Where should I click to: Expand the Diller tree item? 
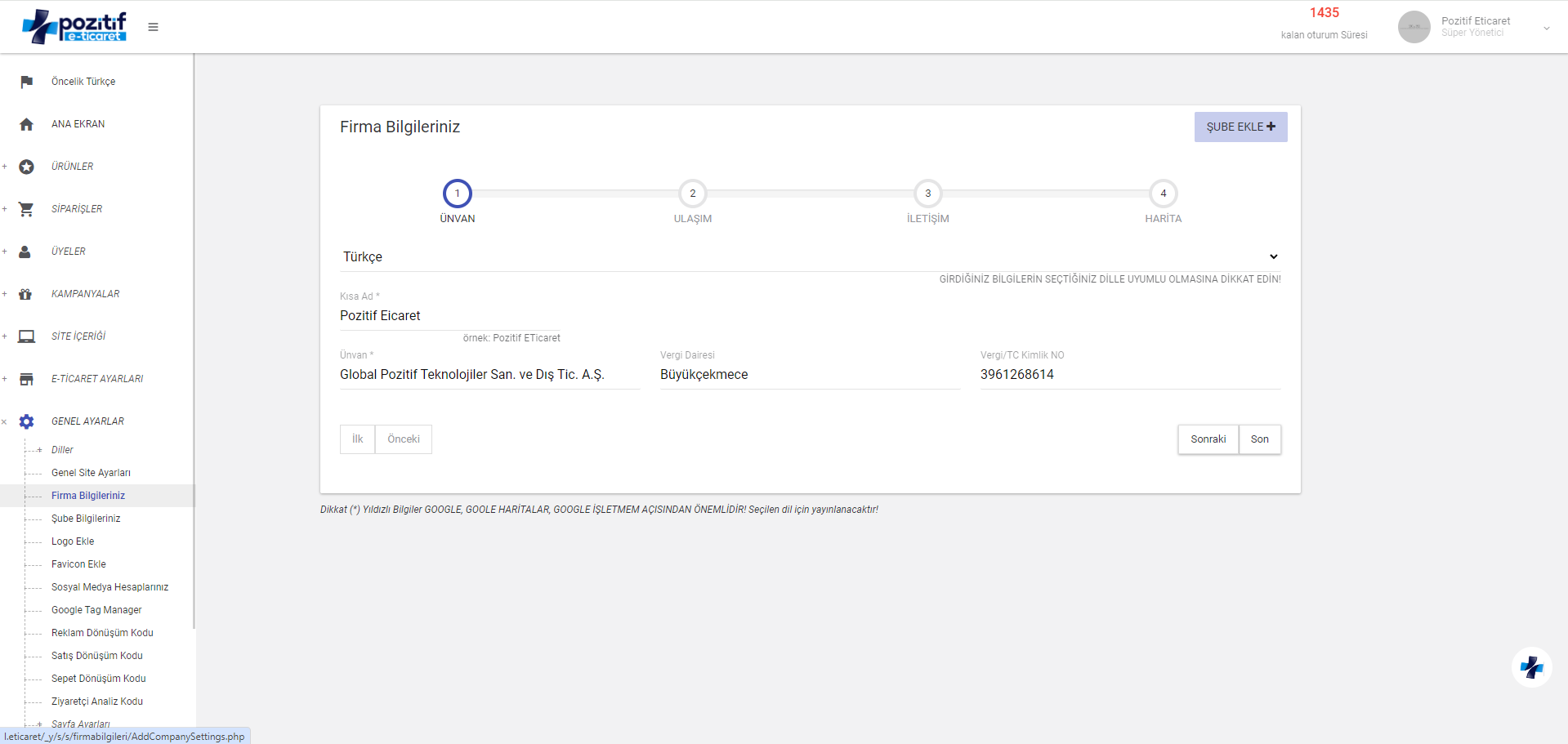click(39, 450)
